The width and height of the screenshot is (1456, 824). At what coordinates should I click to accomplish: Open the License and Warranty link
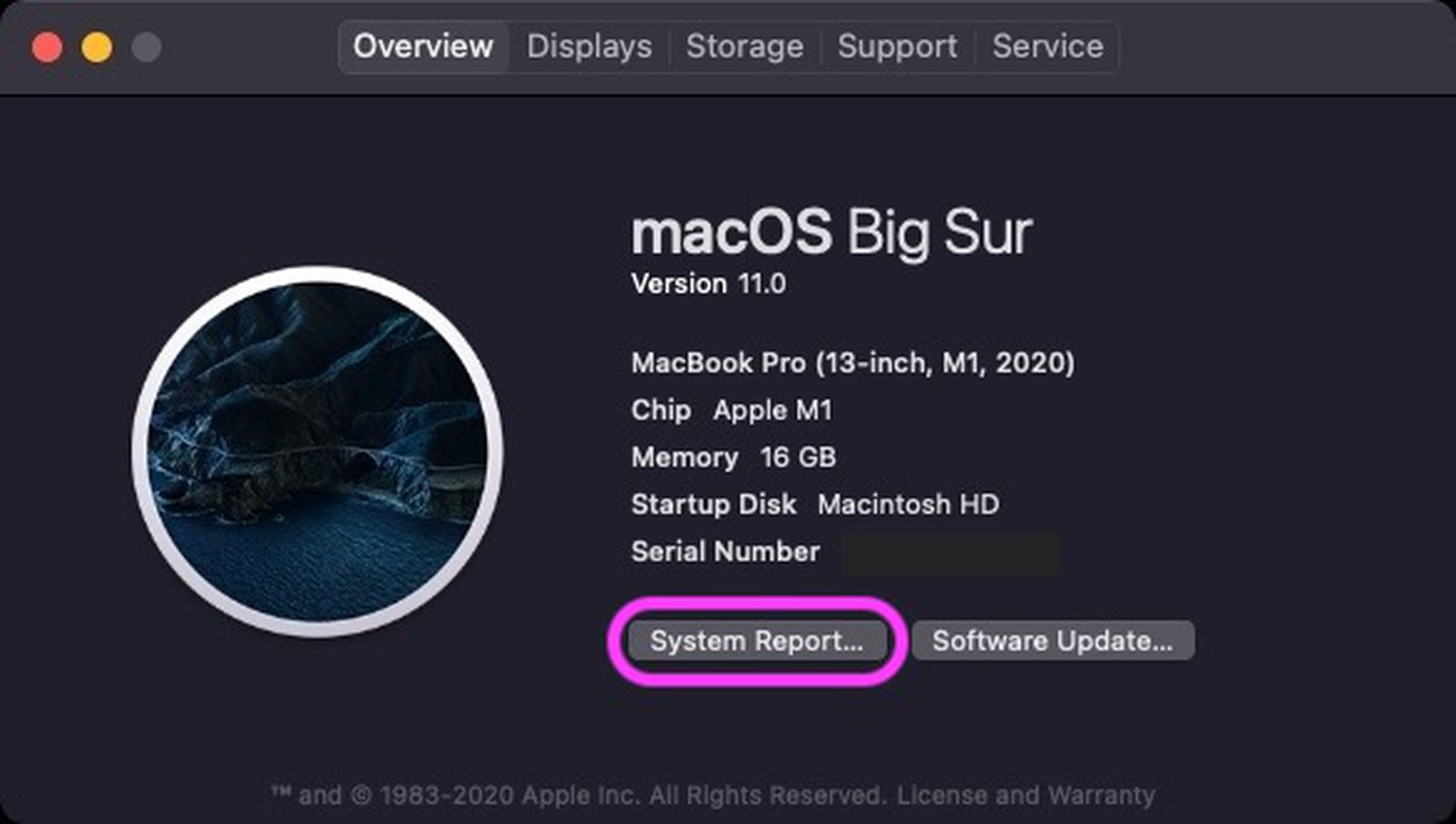point(1026,796)
